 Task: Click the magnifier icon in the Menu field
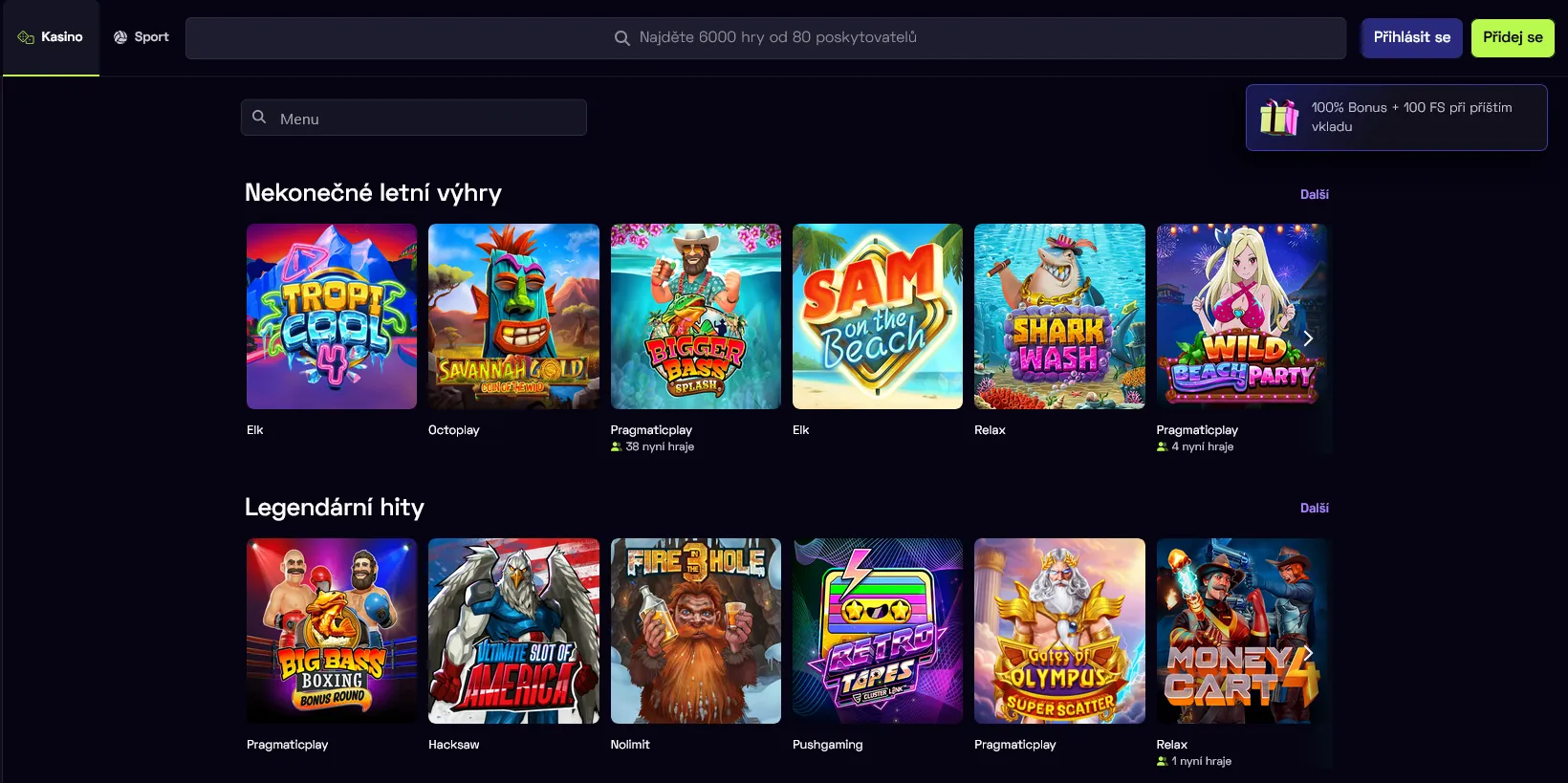259,118
